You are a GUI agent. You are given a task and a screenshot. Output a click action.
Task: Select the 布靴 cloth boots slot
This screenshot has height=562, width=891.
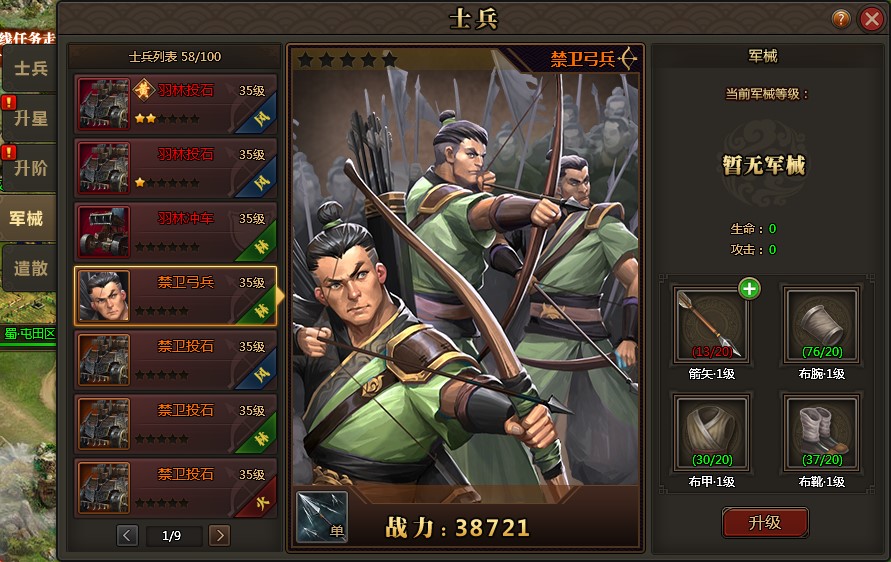point(821,432)
